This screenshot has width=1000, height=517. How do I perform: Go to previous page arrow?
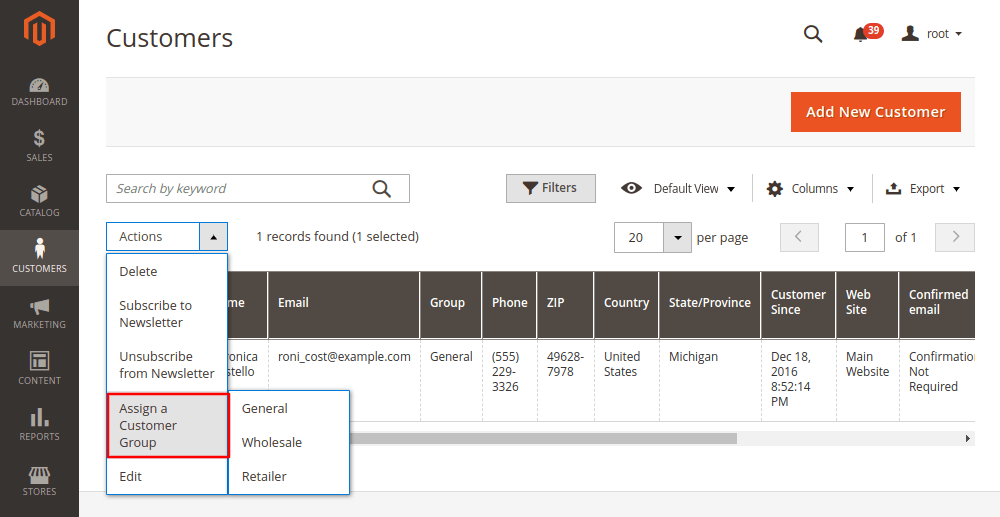click(799, 237)
